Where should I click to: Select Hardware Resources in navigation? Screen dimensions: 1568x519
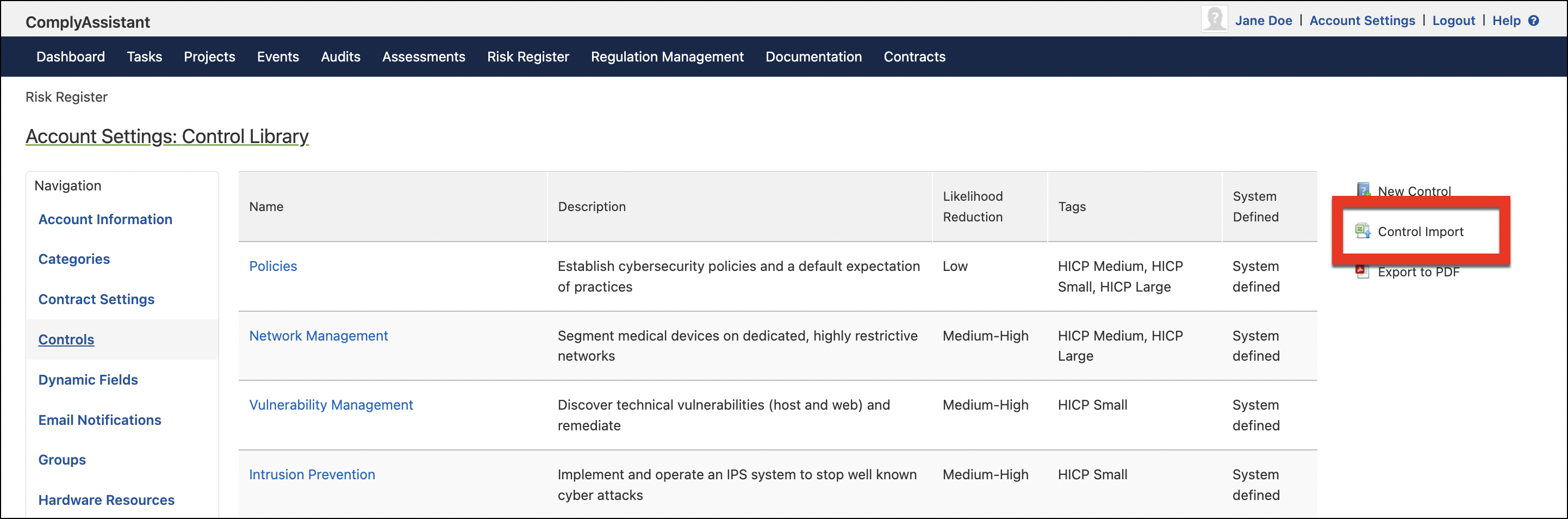pos(107,500)
